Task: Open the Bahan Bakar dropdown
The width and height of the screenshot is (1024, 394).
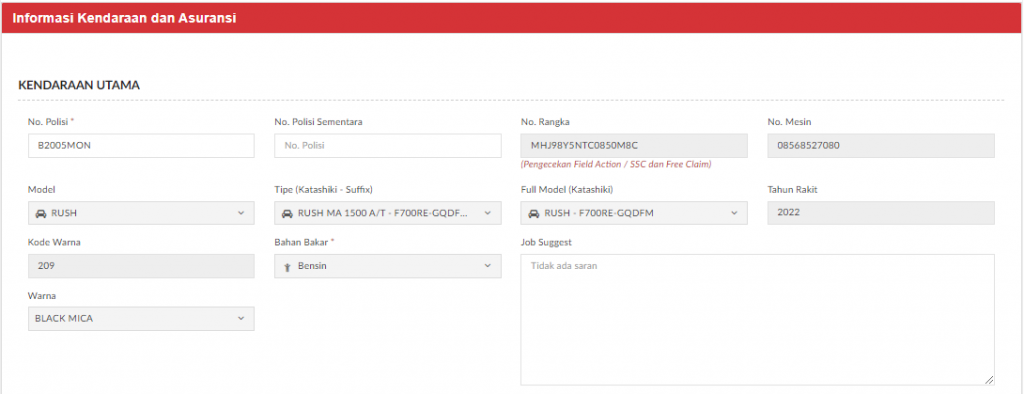Action: (388, 266)
